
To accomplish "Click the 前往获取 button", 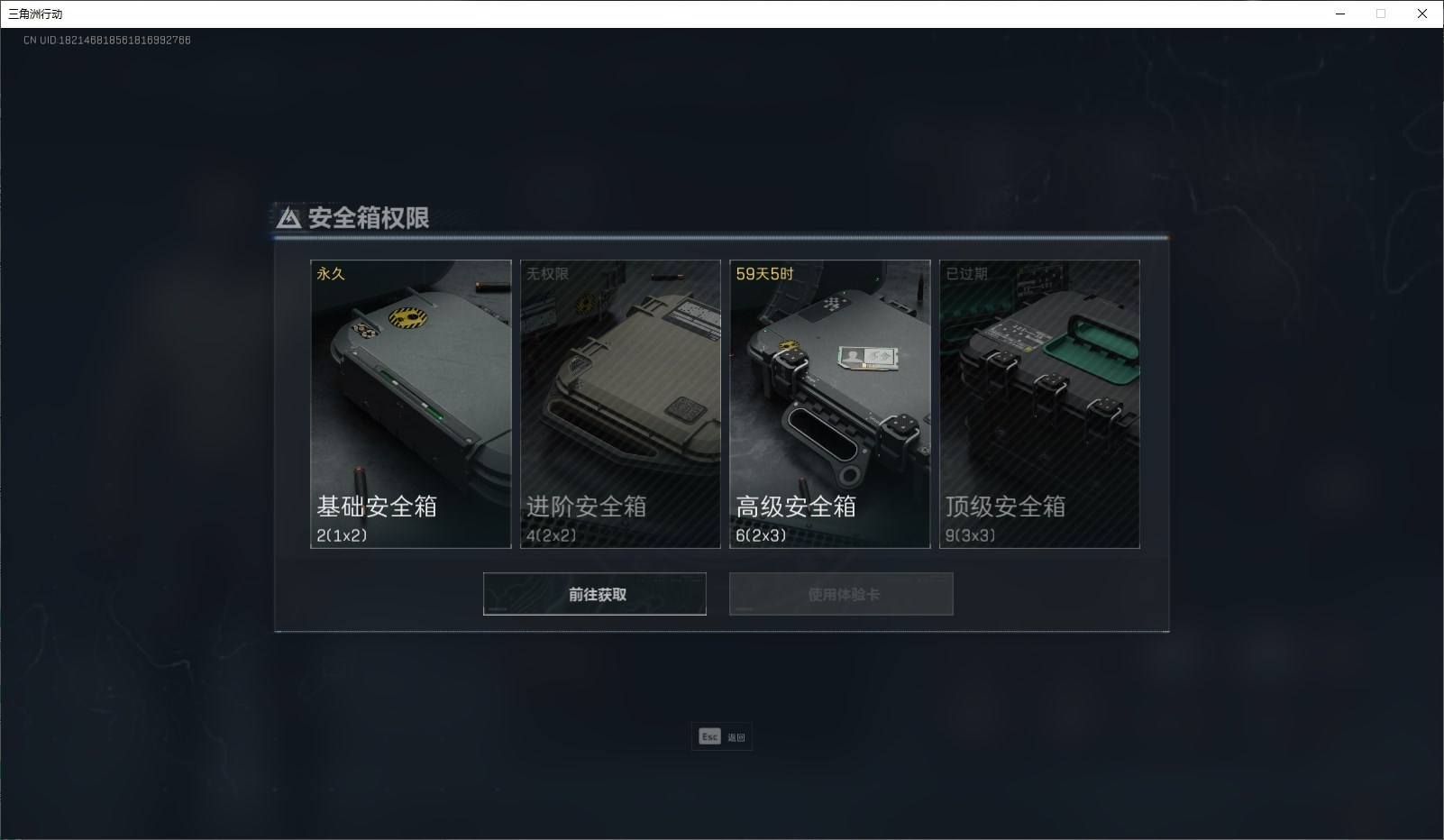I will (x=595, y=594).
